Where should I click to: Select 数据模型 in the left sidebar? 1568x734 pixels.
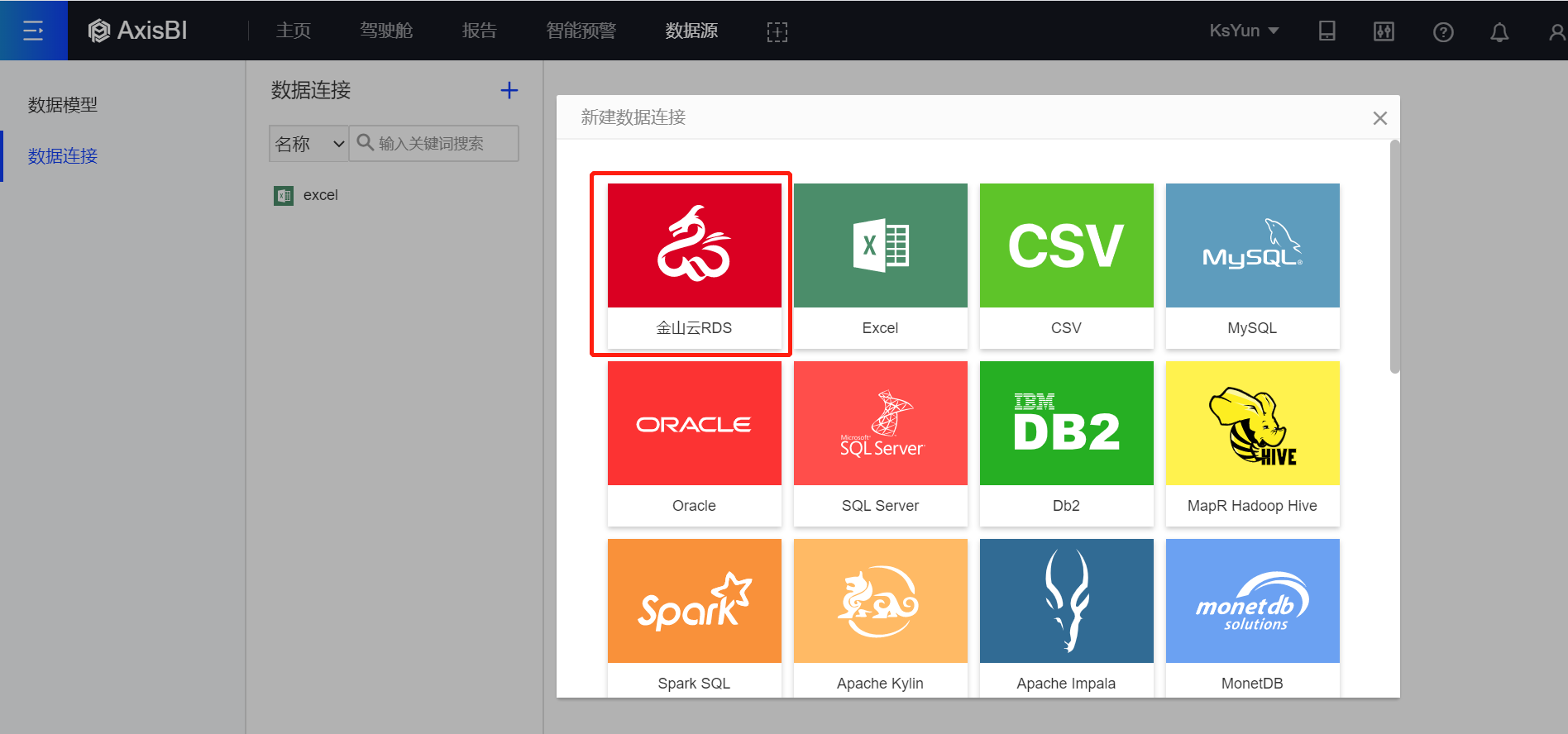tap(63, 105)
